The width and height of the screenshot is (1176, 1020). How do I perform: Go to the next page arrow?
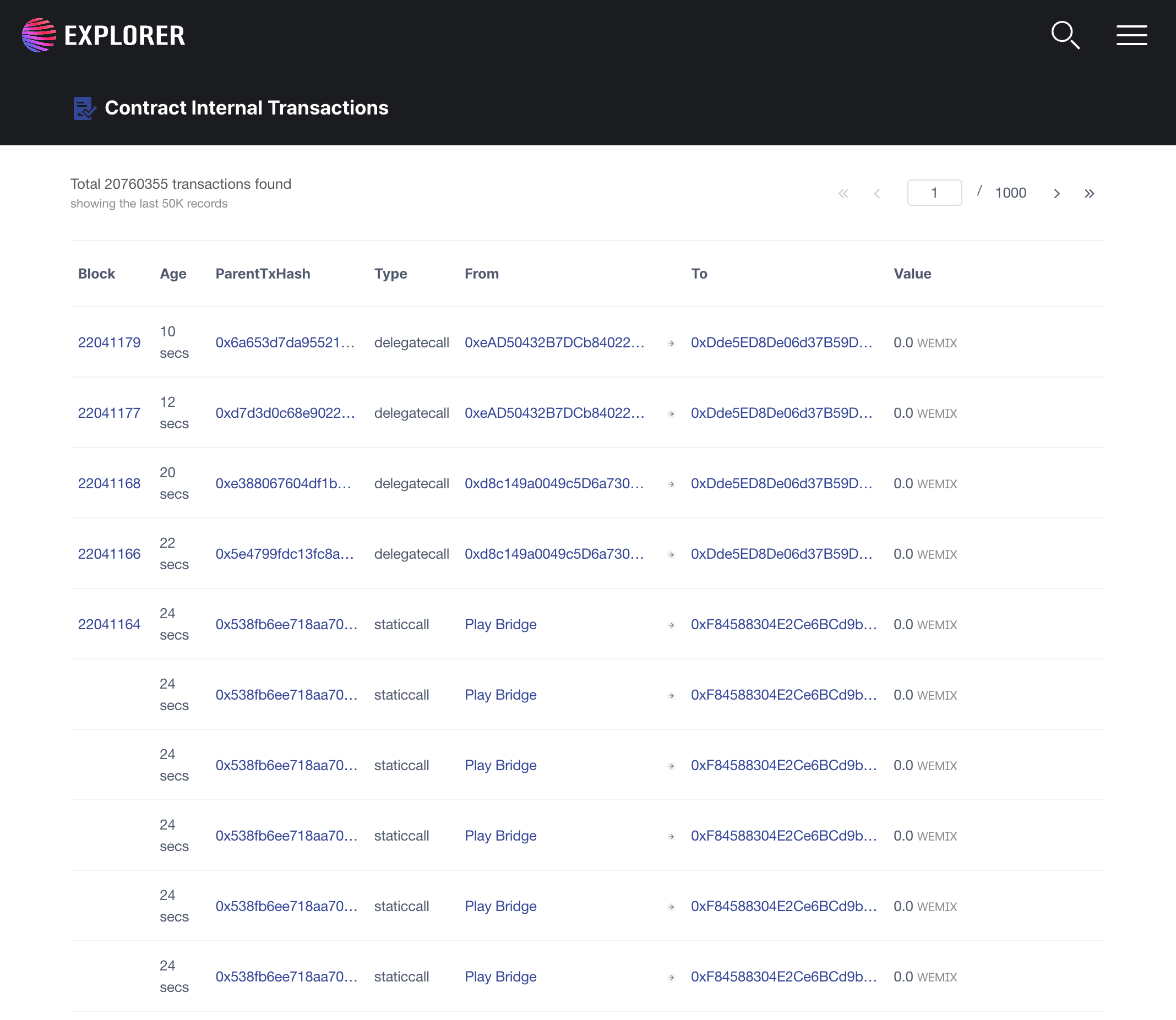[1057, 194]
